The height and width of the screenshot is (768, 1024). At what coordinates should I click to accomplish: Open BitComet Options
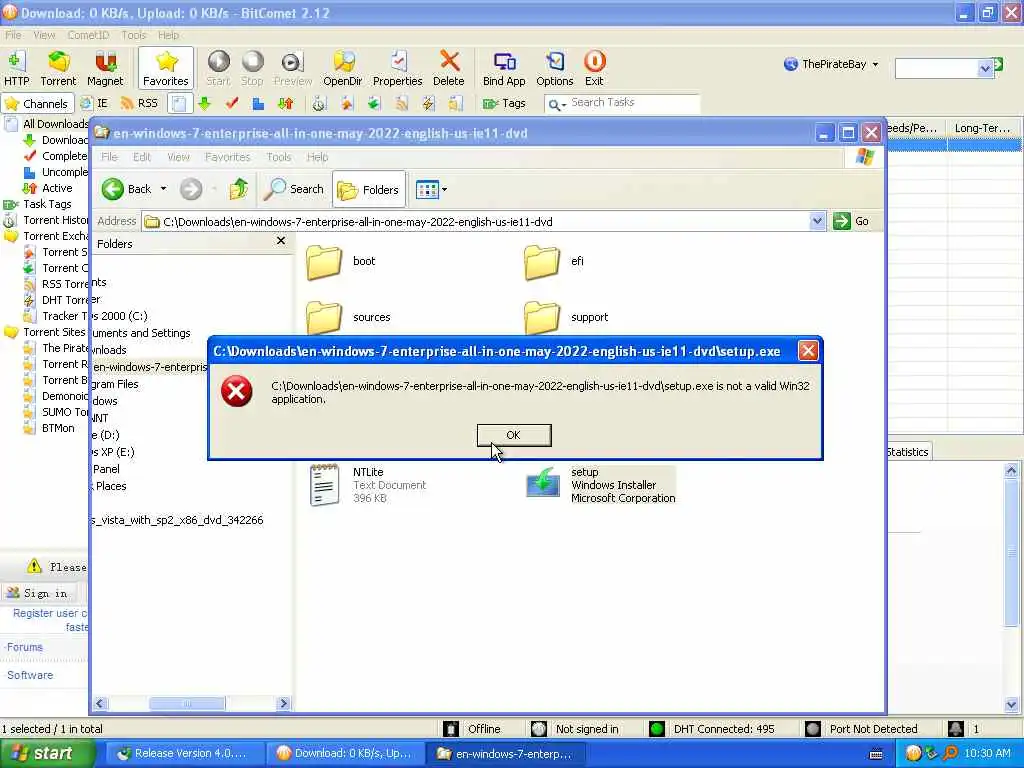point(554,69)
